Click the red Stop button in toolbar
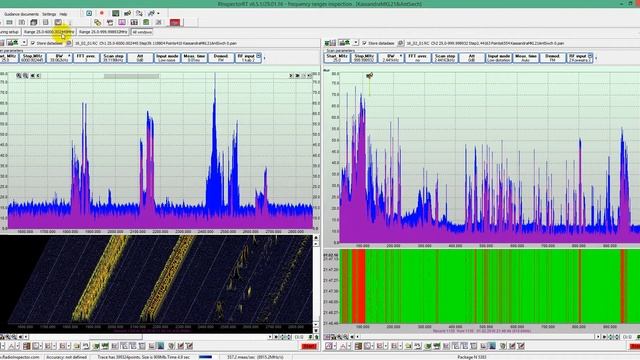The width and height of the screenshot is (640, 360). (175, 22)
